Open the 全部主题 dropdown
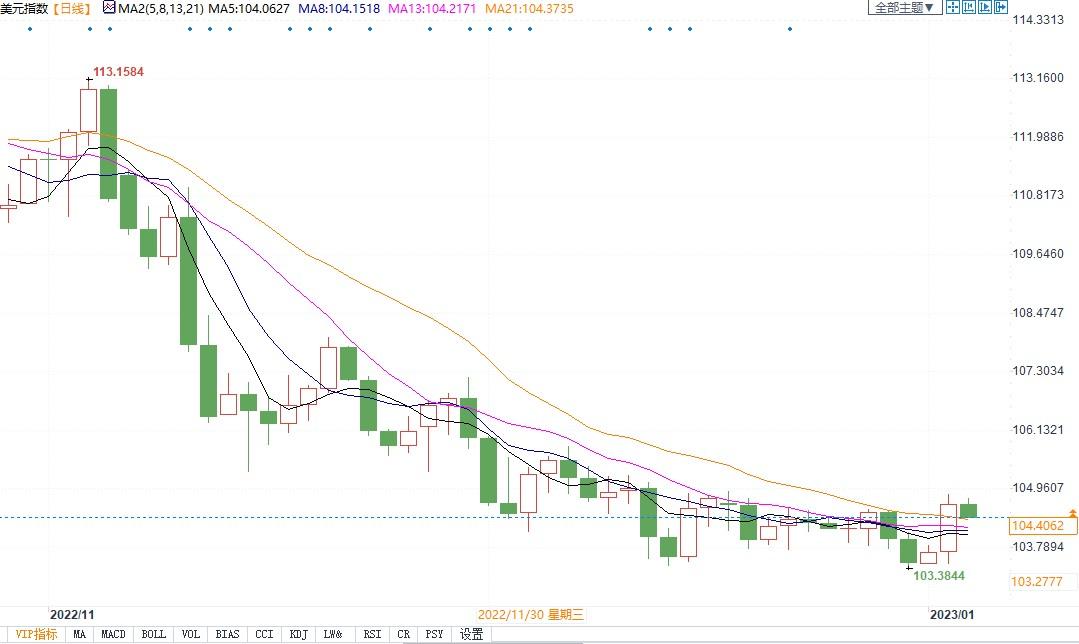 [904, 8]
